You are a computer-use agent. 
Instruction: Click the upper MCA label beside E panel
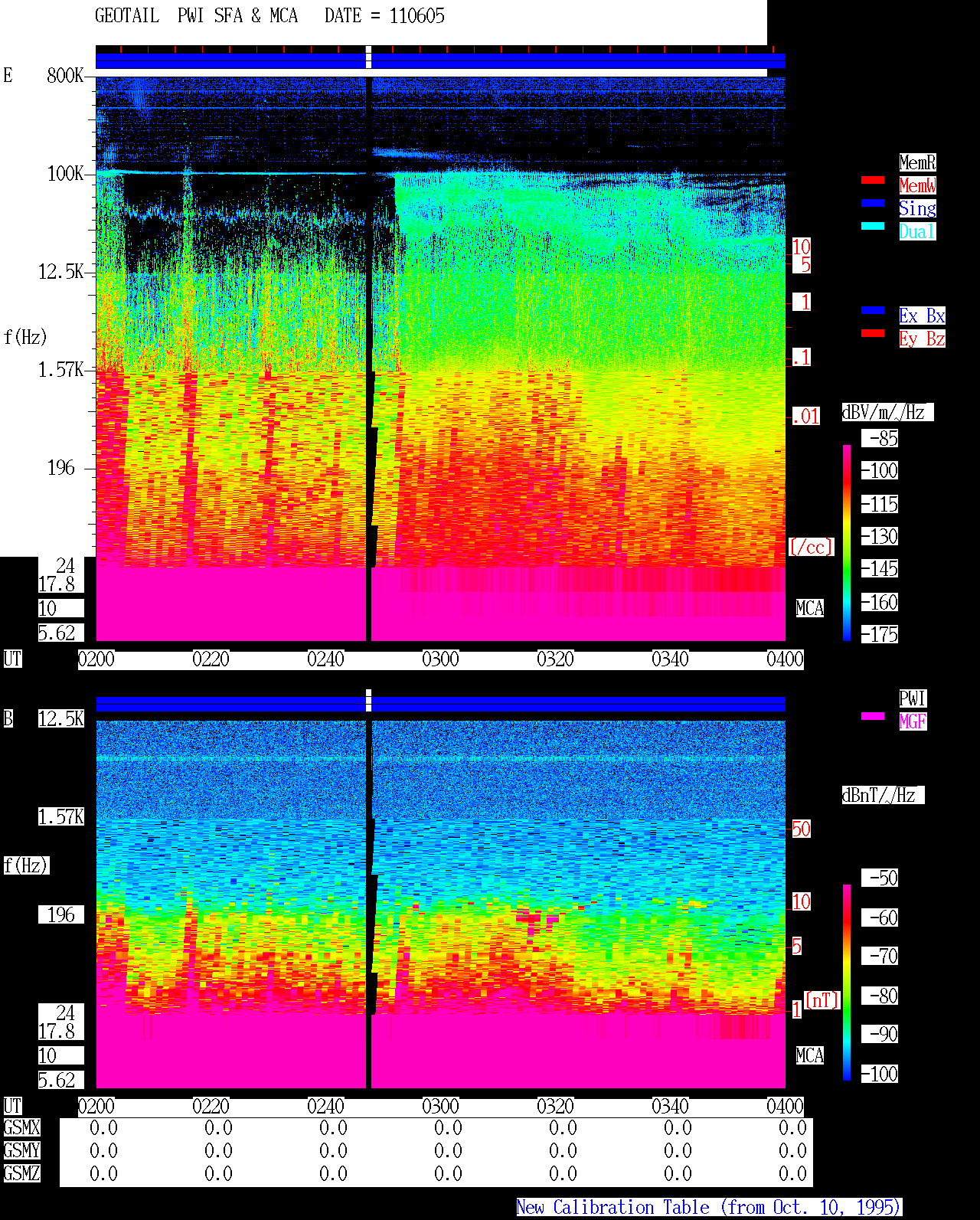[x=809, y=609]
